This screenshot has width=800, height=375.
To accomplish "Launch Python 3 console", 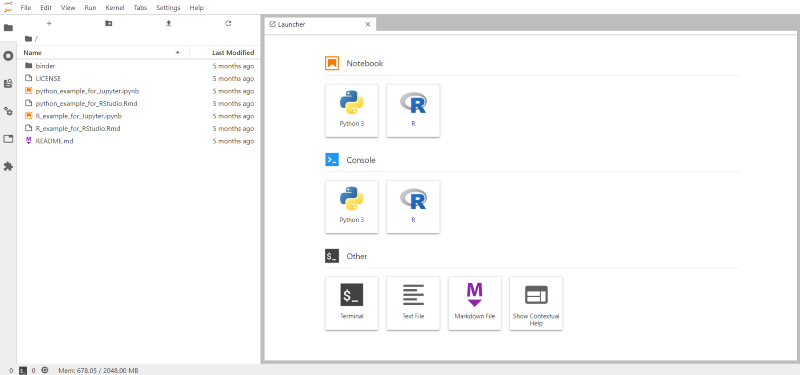I will coord(352,207).
